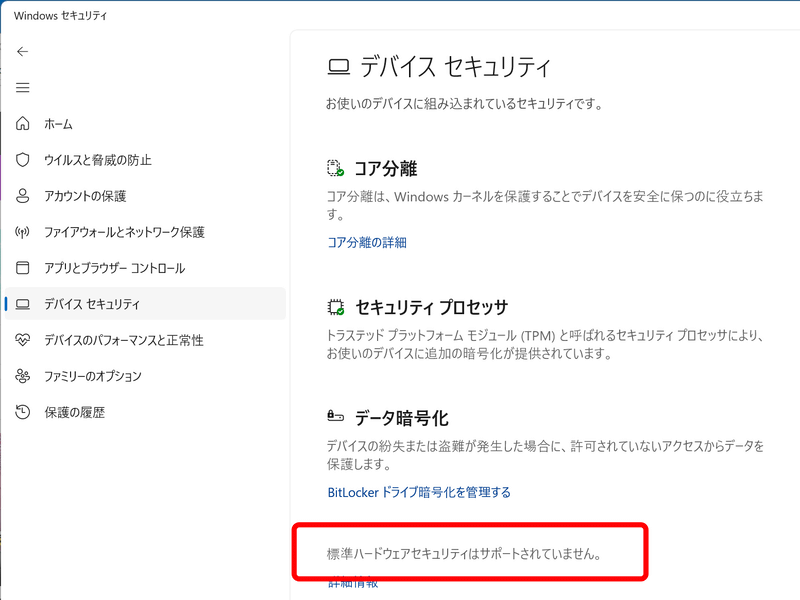Click the セキュリティ プロセッサ chip icon
Screen dimensions: 800x600
(335, 307)
